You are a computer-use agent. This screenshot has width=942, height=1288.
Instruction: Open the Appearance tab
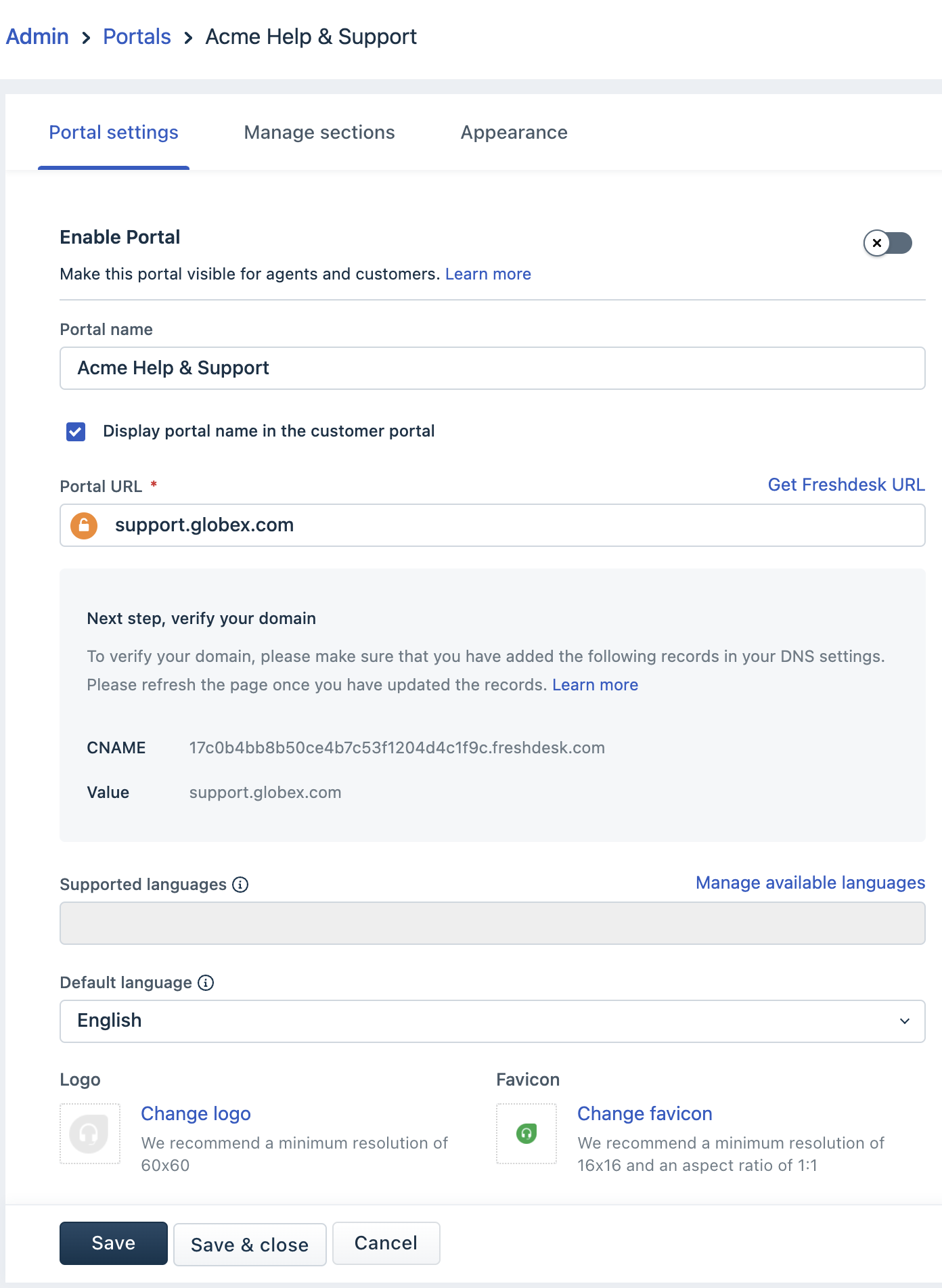(x=514, y=133)
